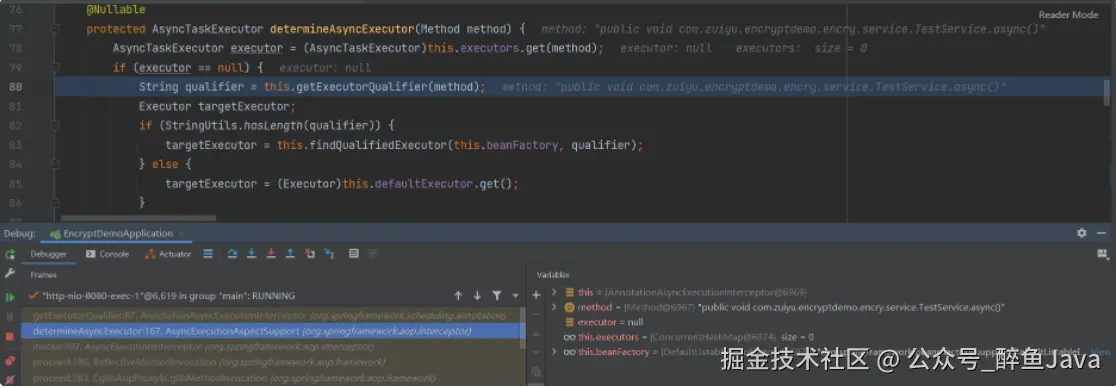This screenshot has height=388, width=1116.
Task: Click line number 80 in gutter
Action: (15, 87)
